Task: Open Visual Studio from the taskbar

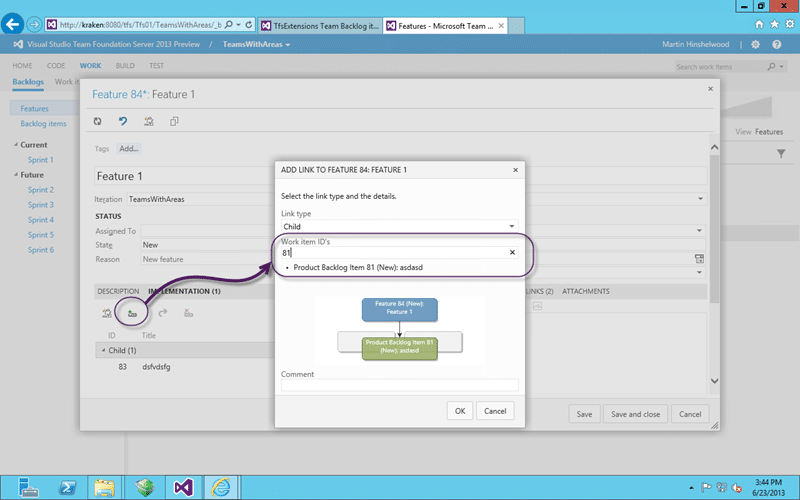Action: coord(184,487)
